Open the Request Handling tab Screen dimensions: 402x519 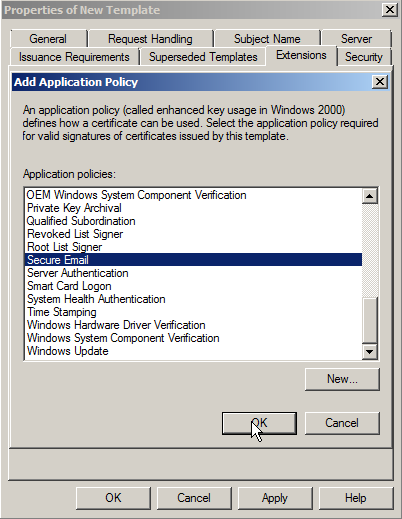[x=150, y=39]
